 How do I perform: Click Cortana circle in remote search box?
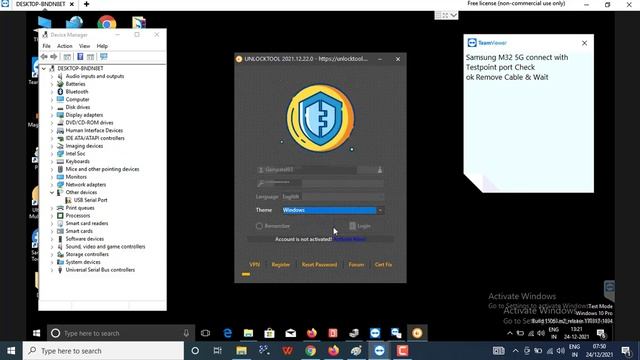tap(56, 333)
